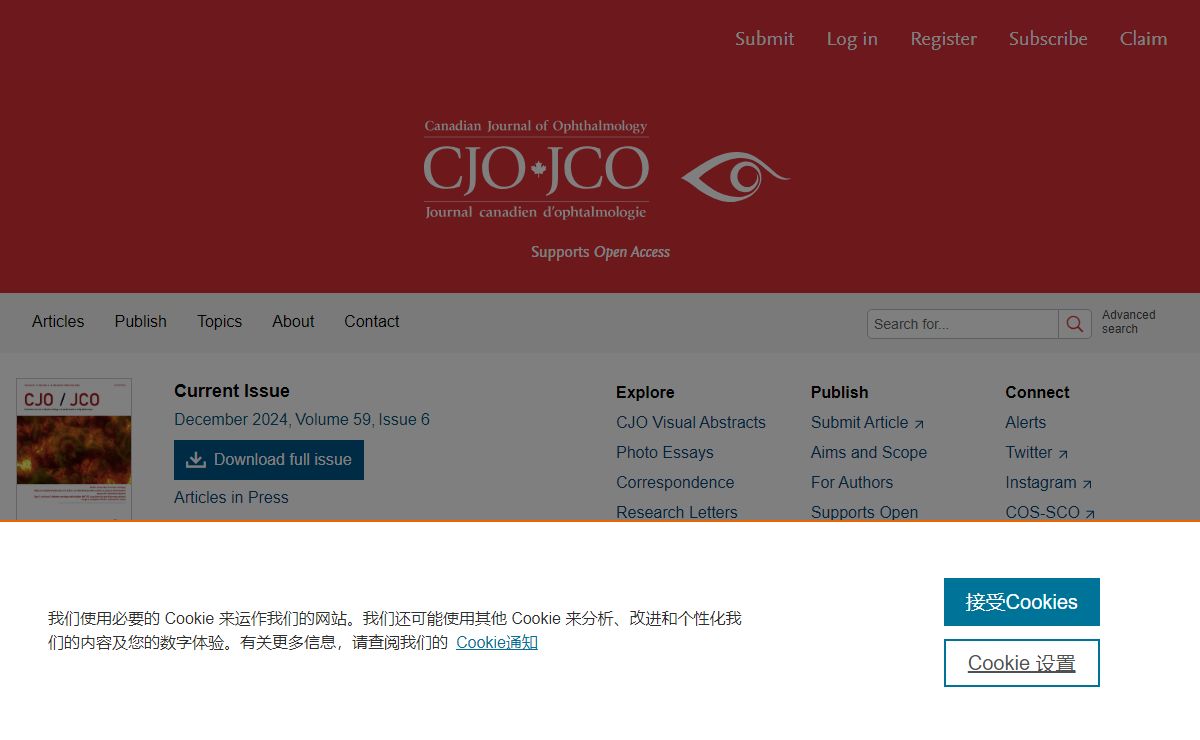Viewport: 1200px width, 740px height.
Task: Open the Submit link in header
Action: 765,39
